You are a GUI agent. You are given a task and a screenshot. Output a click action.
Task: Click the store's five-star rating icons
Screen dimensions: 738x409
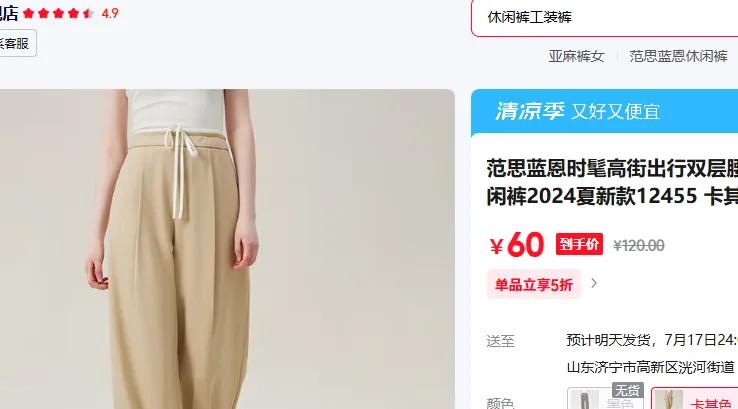(x=58, y=13)
